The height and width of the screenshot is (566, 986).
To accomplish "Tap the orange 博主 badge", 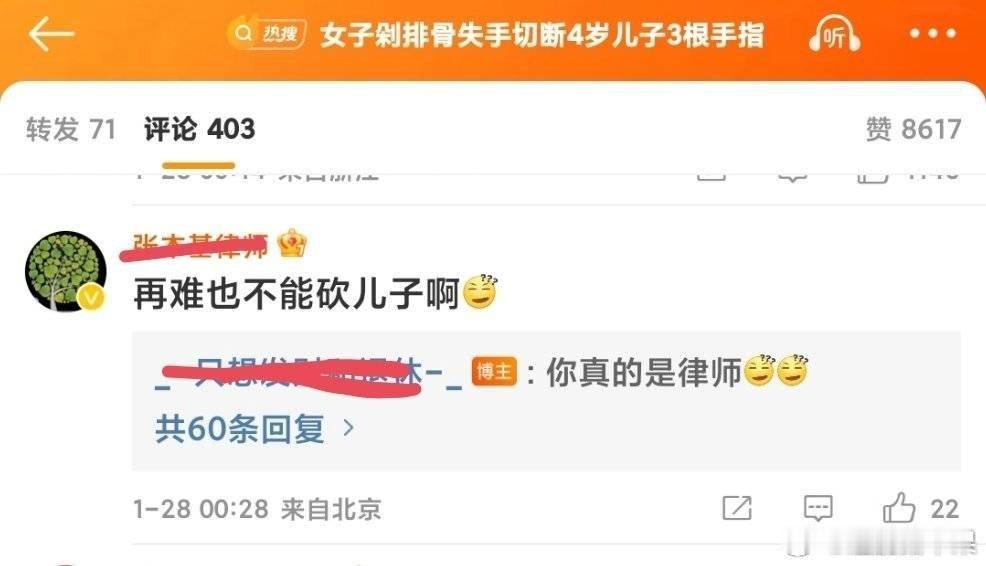I will tap(494, 372).
